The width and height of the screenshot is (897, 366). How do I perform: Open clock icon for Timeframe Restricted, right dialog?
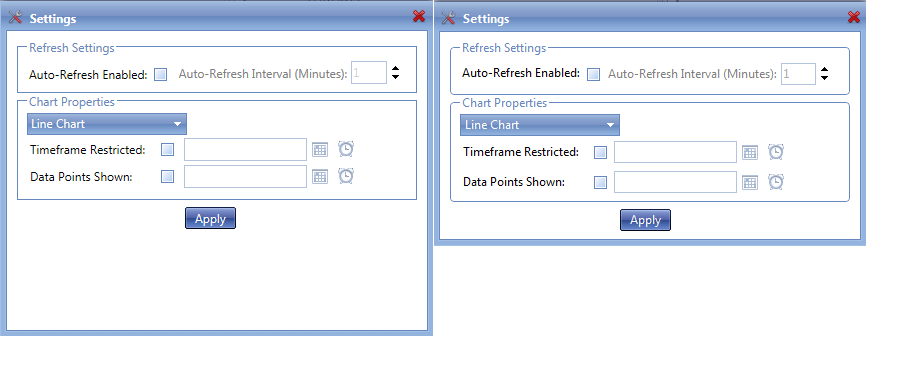(776, 152)
